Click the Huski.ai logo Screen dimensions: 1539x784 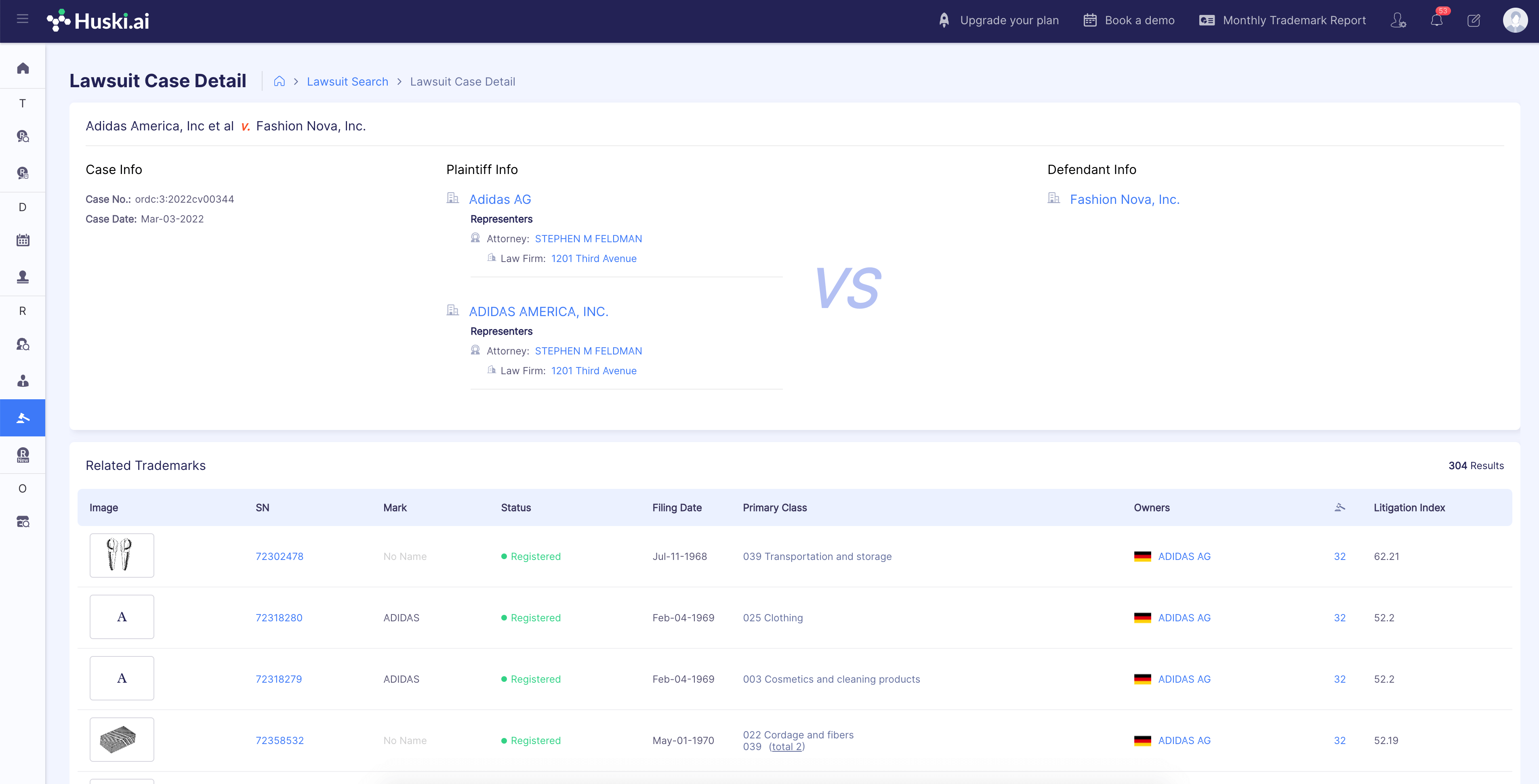coord(98,21)
